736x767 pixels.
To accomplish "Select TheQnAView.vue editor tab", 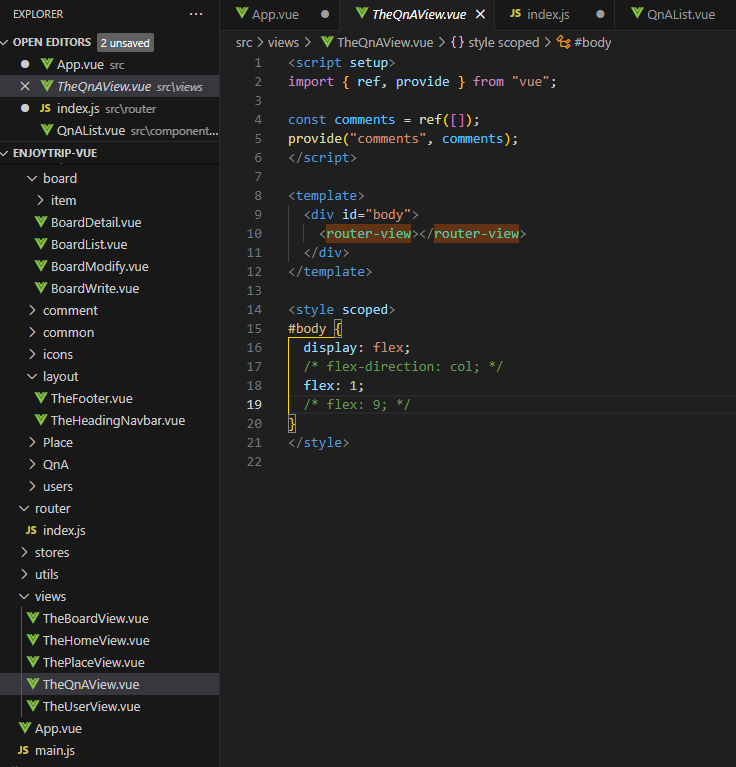I will pos(419,14).
